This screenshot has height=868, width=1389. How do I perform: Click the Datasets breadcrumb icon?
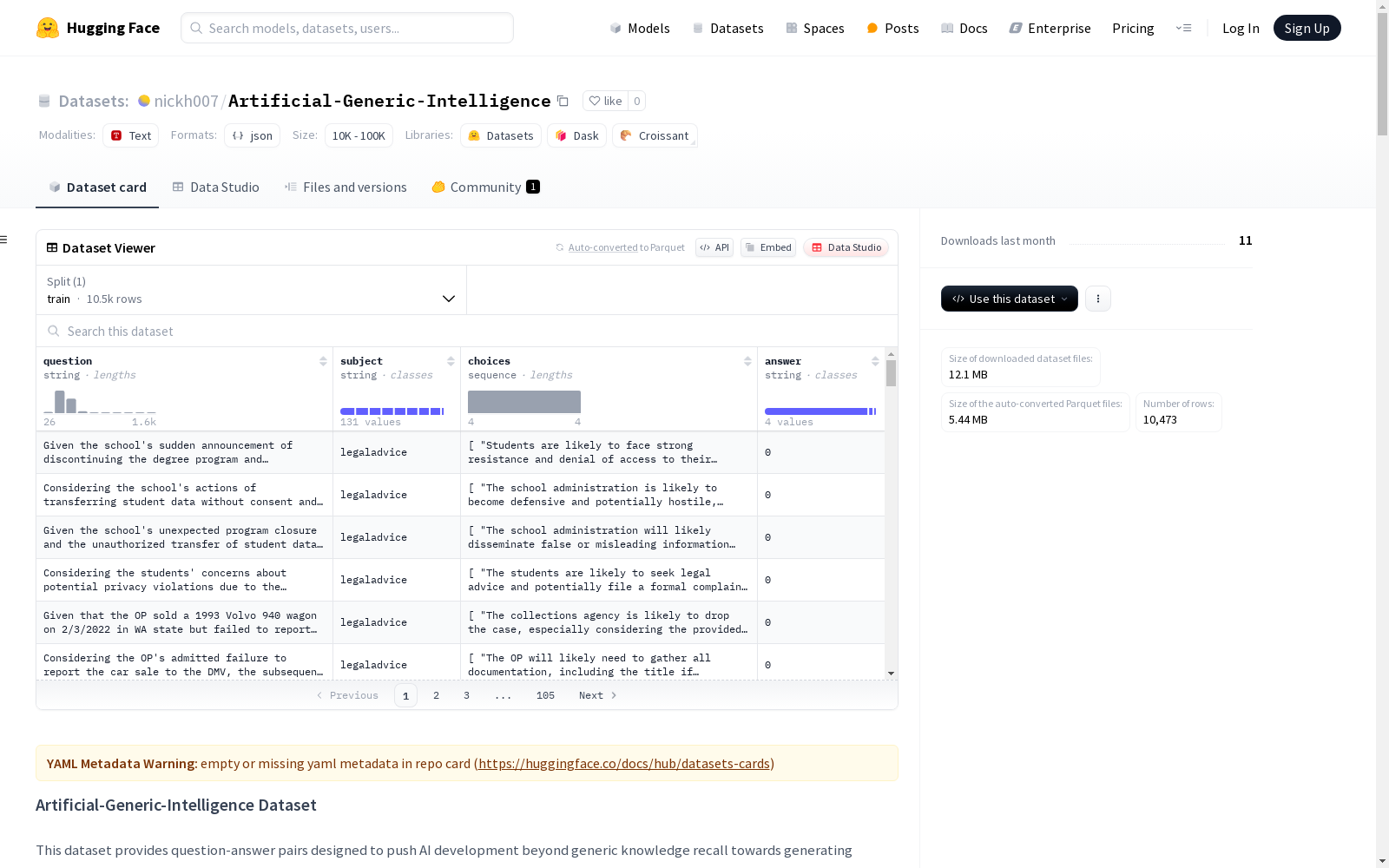click(x=44, y=101)
